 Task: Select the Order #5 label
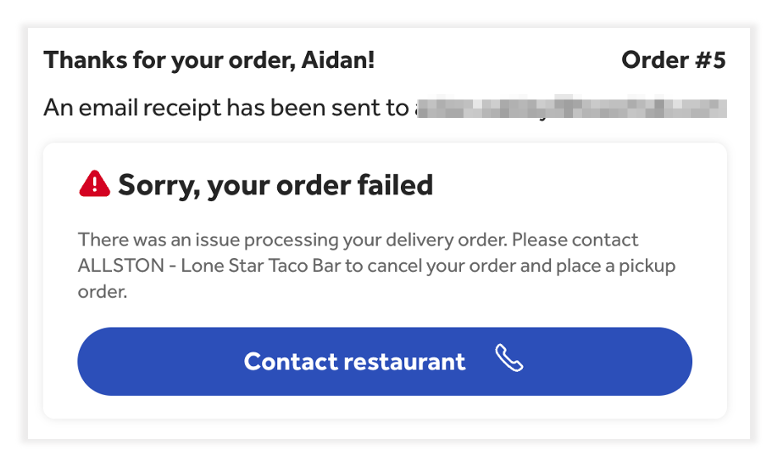(673, 60)
